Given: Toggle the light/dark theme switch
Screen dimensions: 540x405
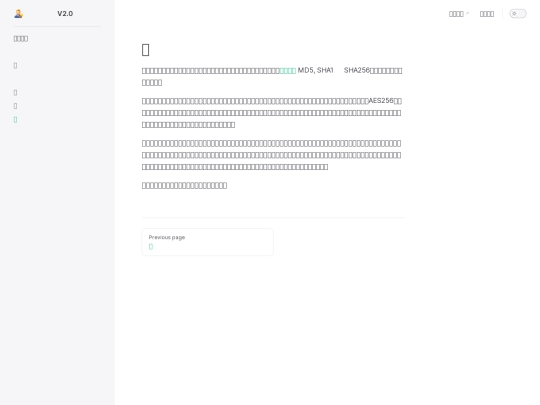Looking at the screenshot, I should [x=518, y=14].
